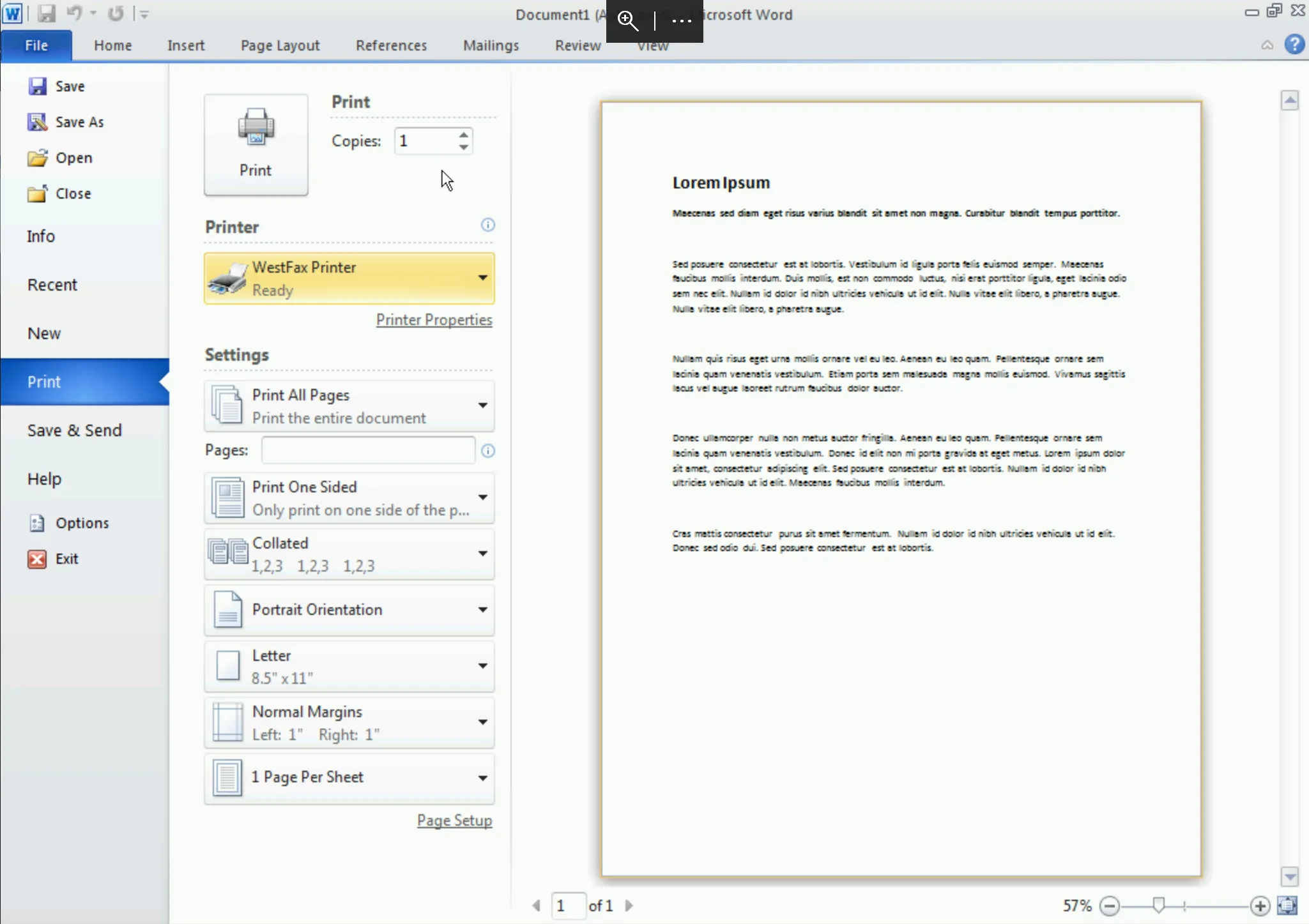This screenshot has height=924, width=1309.
Task: Switch to the Home ribbon tab
Action: click(112, 45)
